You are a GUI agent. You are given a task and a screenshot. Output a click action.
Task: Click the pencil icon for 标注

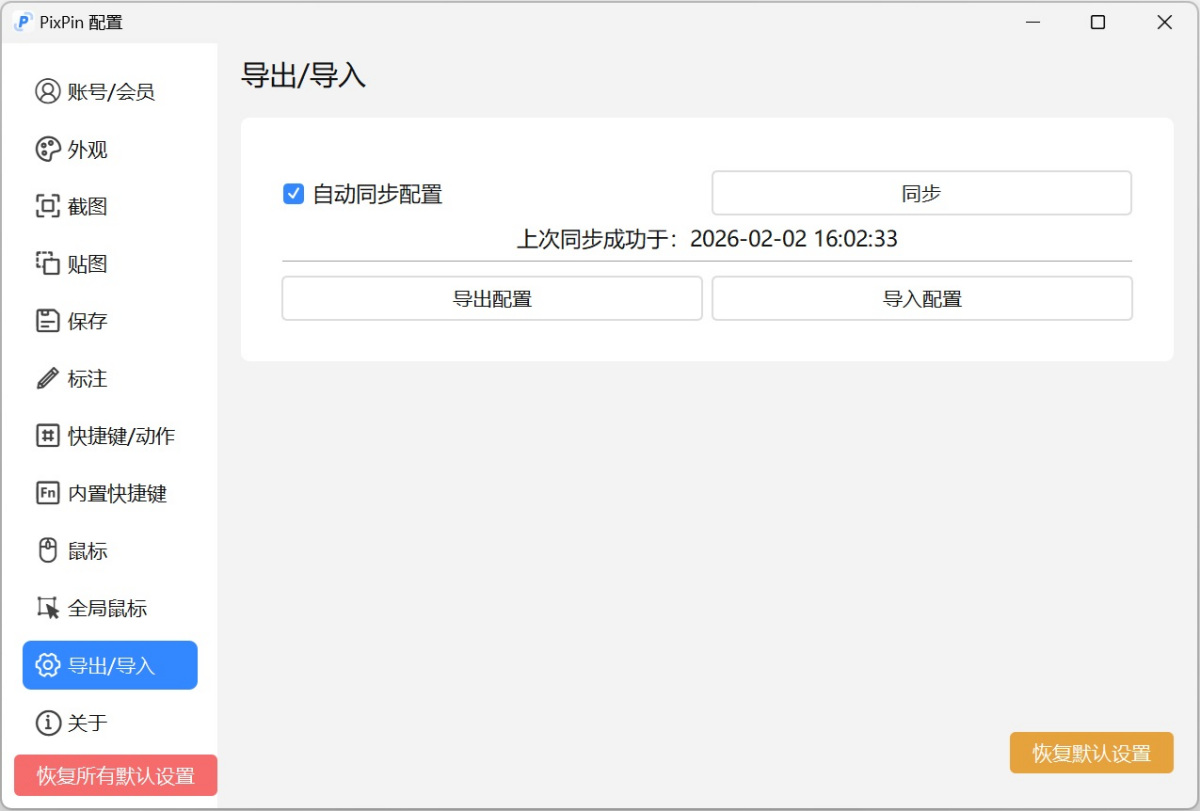[x=47, y=379]
